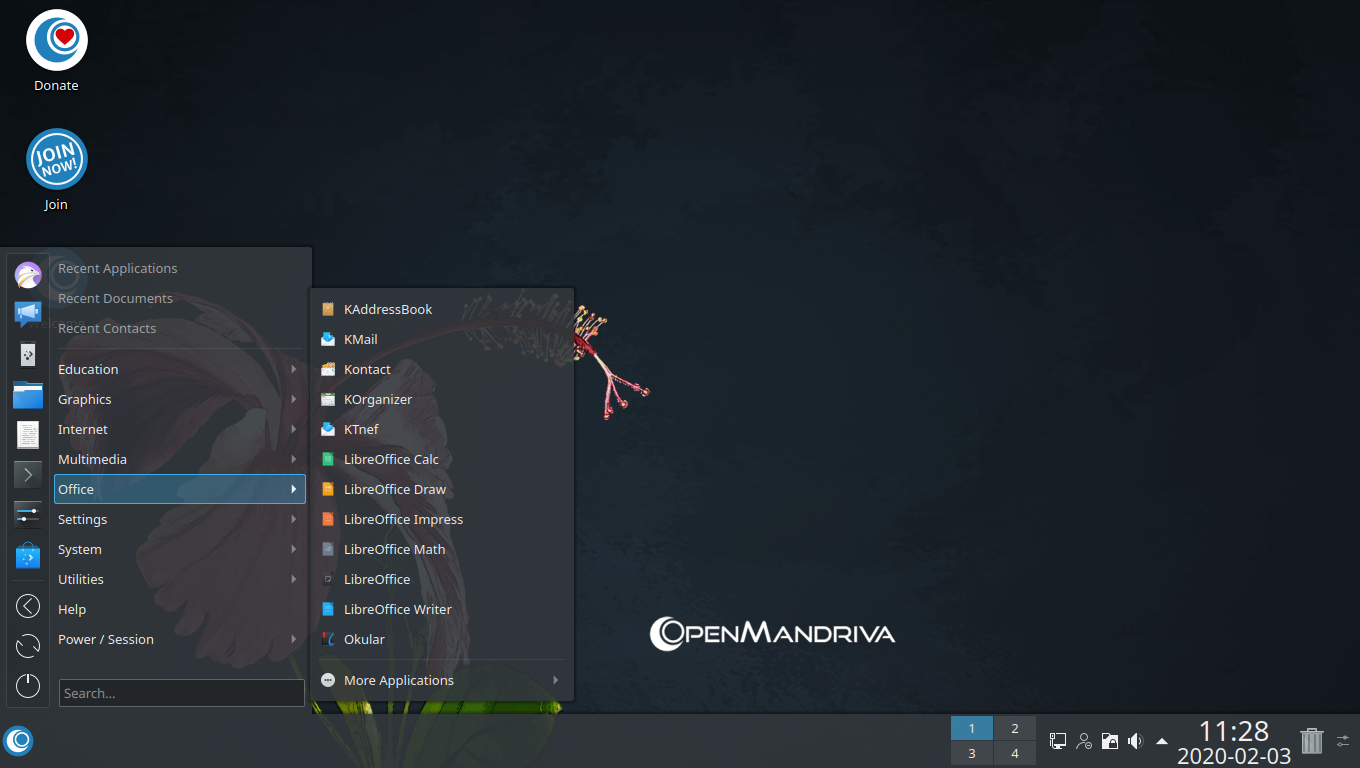Image resolution: width=1360 pixels, height=768 pixels.
Task: Launch the Konsole terminal favorite
Action: (28, 474)
